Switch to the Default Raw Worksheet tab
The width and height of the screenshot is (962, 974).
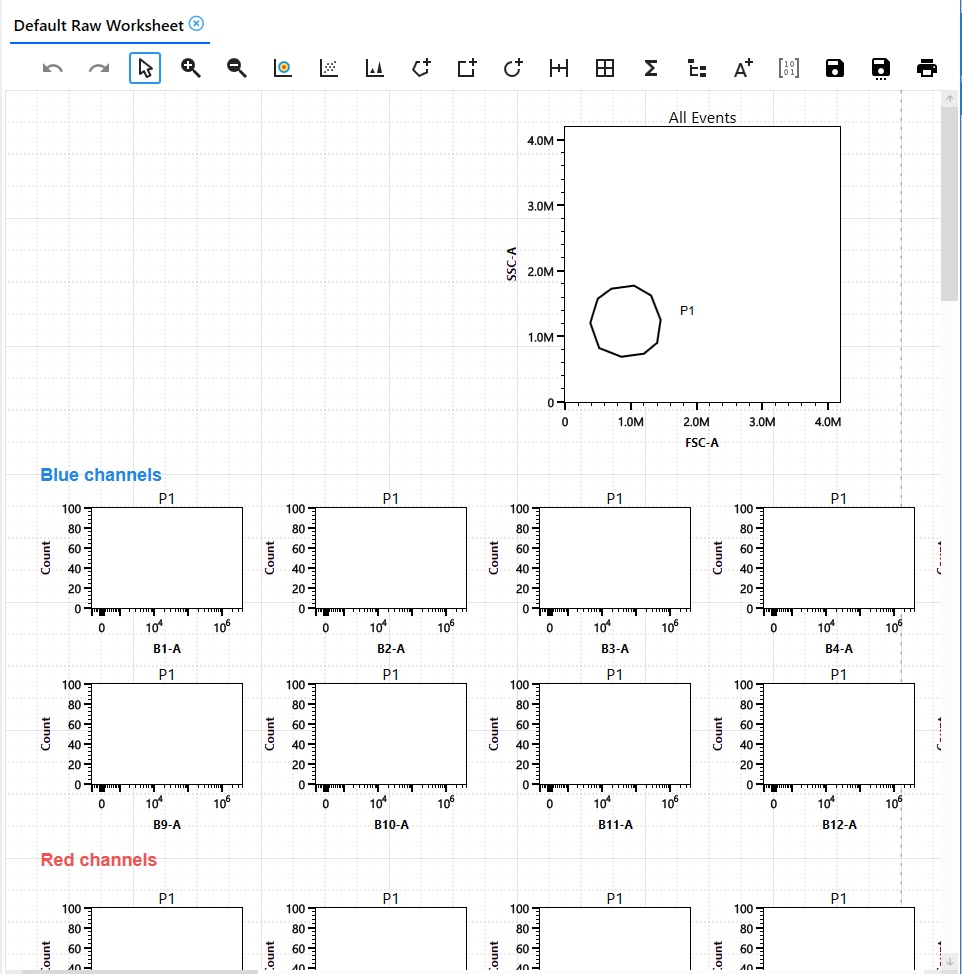[x=100, y=24]
